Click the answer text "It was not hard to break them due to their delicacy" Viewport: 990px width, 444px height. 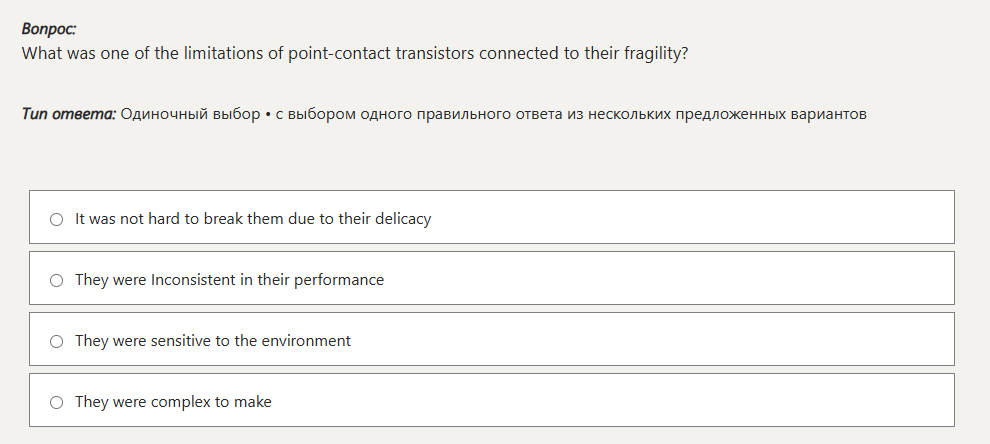(253, 219)
